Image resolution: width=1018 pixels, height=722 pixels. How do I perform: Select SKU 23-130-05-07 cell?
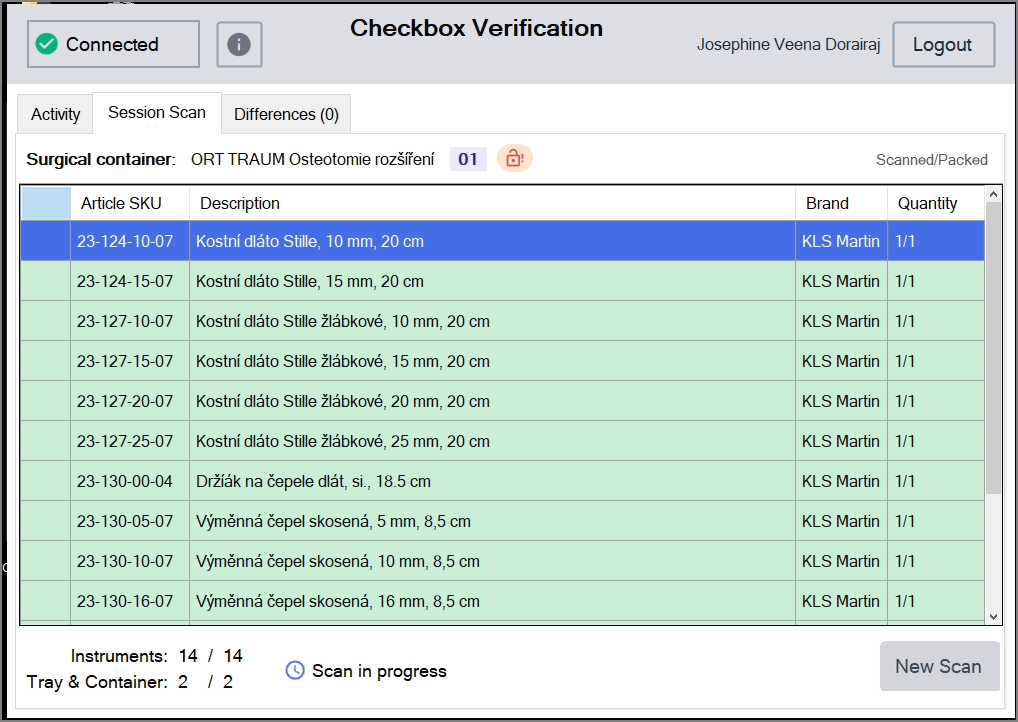click(x=130, y=521)
